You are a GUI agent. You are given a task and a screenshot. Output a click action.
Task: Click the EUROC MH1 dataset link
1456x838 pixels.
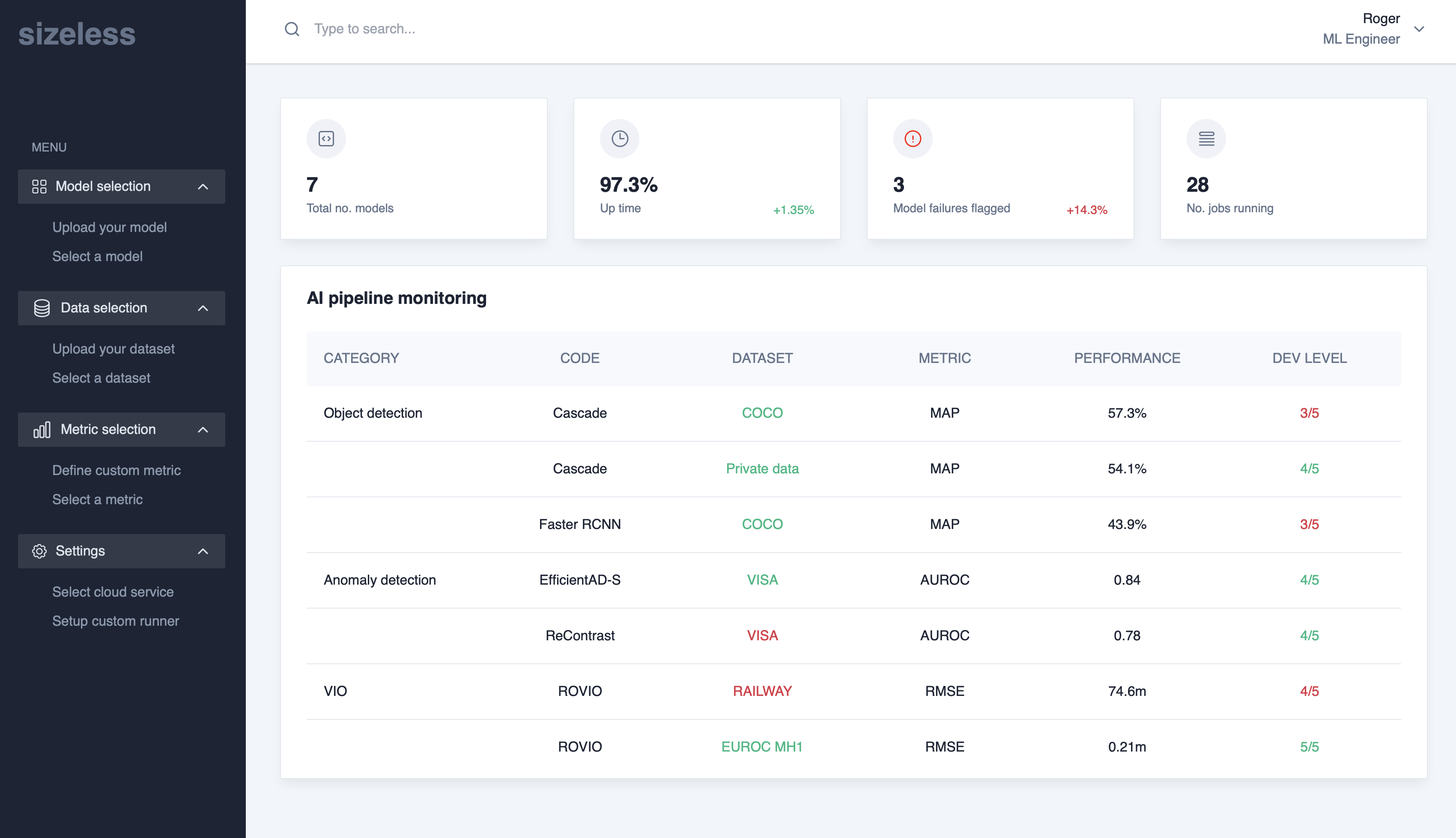coord(762,746)
